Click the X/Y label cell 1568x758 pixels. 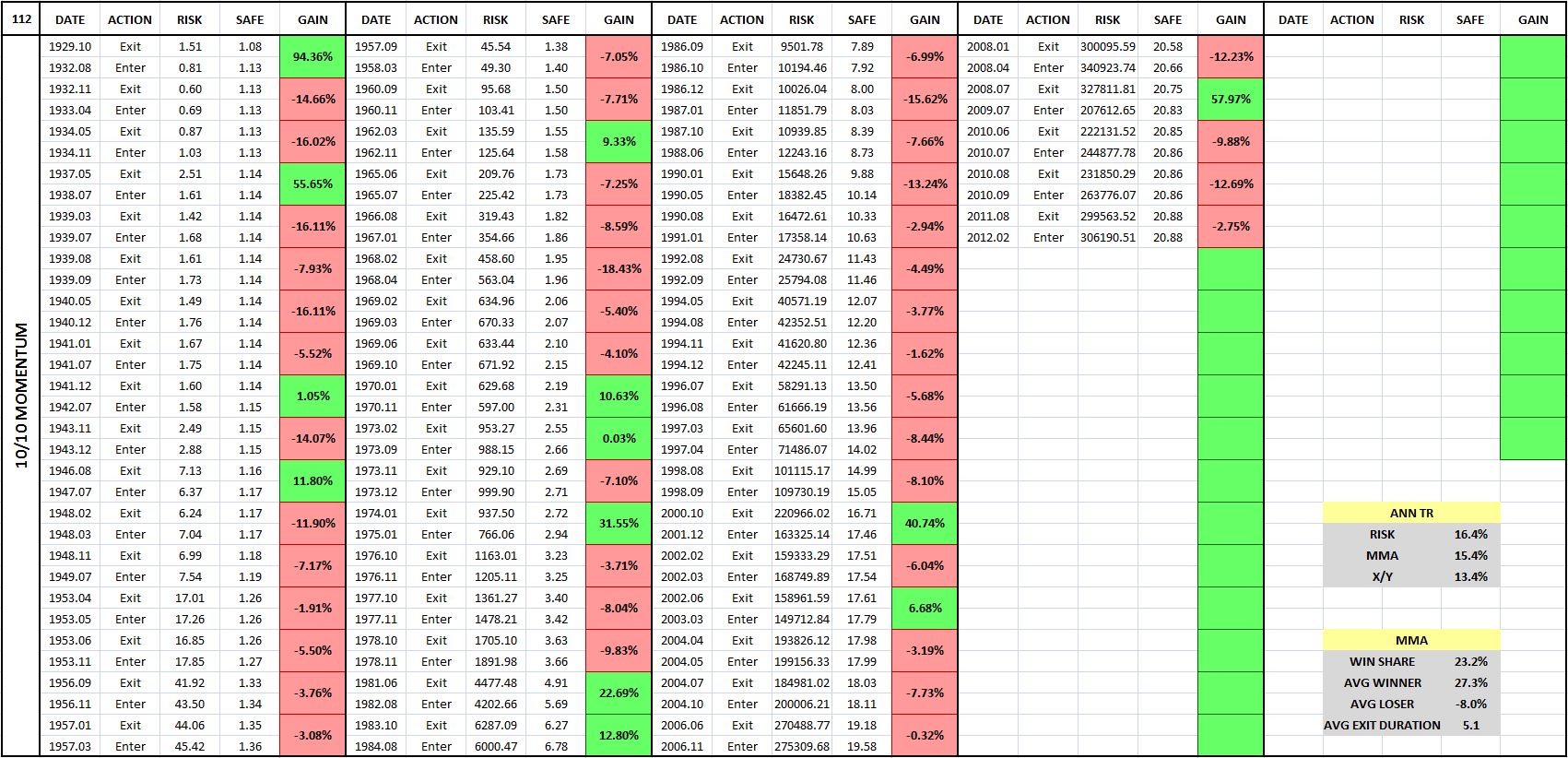1382,577
